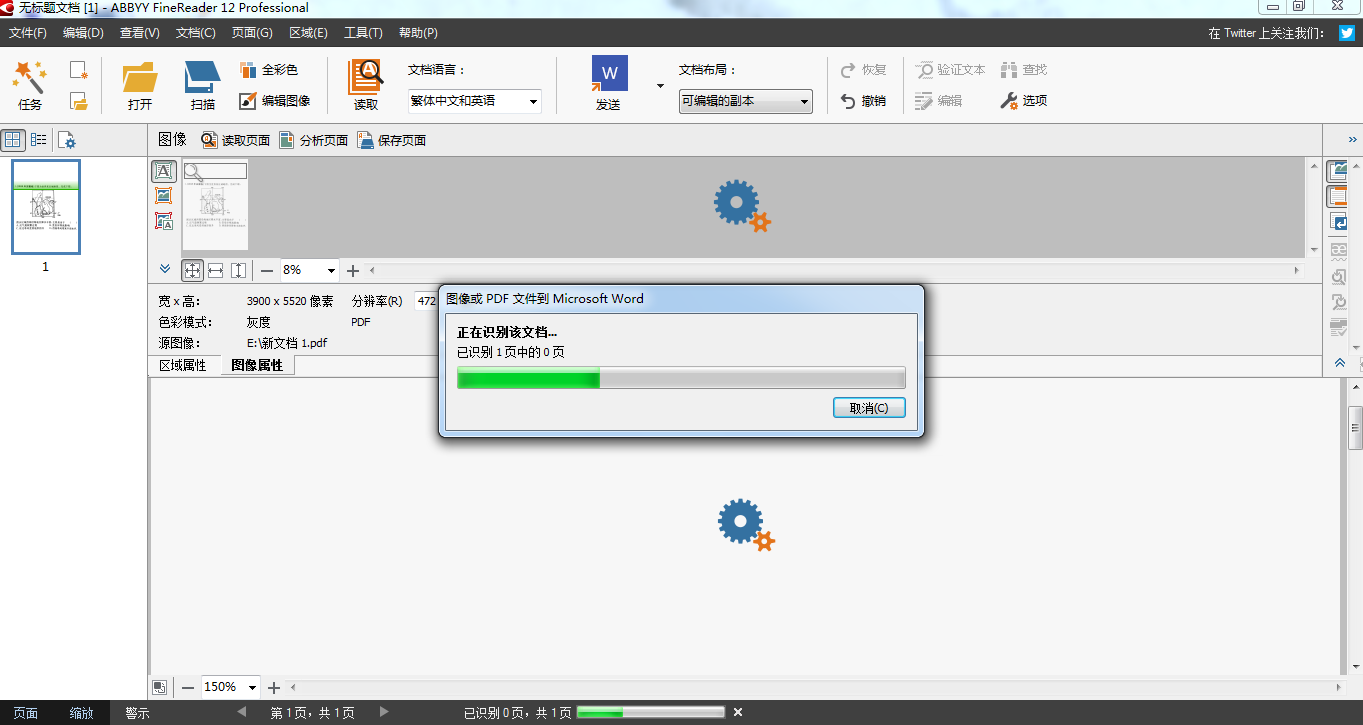This screenshot has height=725, width=1363.
Task: Click the Read (读取) icon
Action: tap(366, 85)
